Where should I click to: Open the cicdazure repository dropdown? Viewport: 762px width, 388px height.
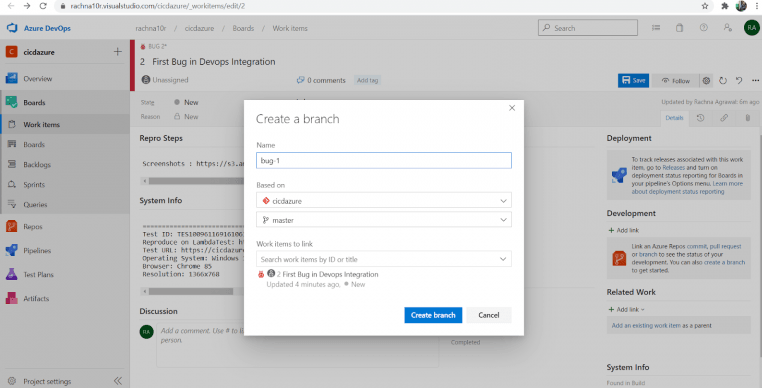pyautogui.click(x=383, y=200)
